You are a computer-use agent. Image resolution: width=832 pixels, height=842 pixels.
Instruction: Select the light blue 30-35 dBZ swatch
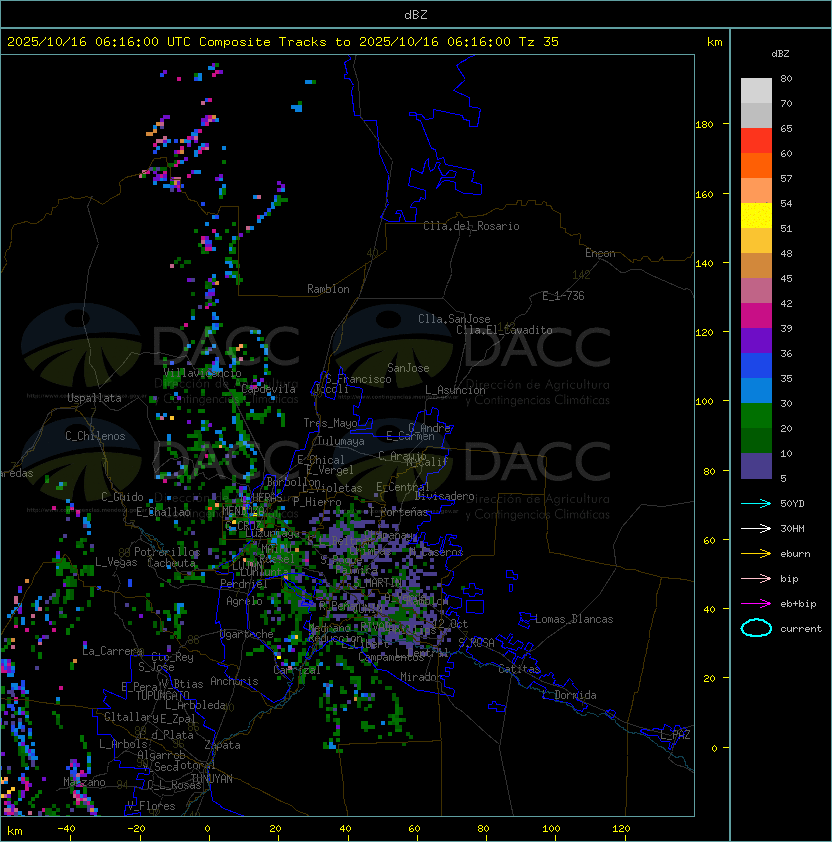[756, 390]
